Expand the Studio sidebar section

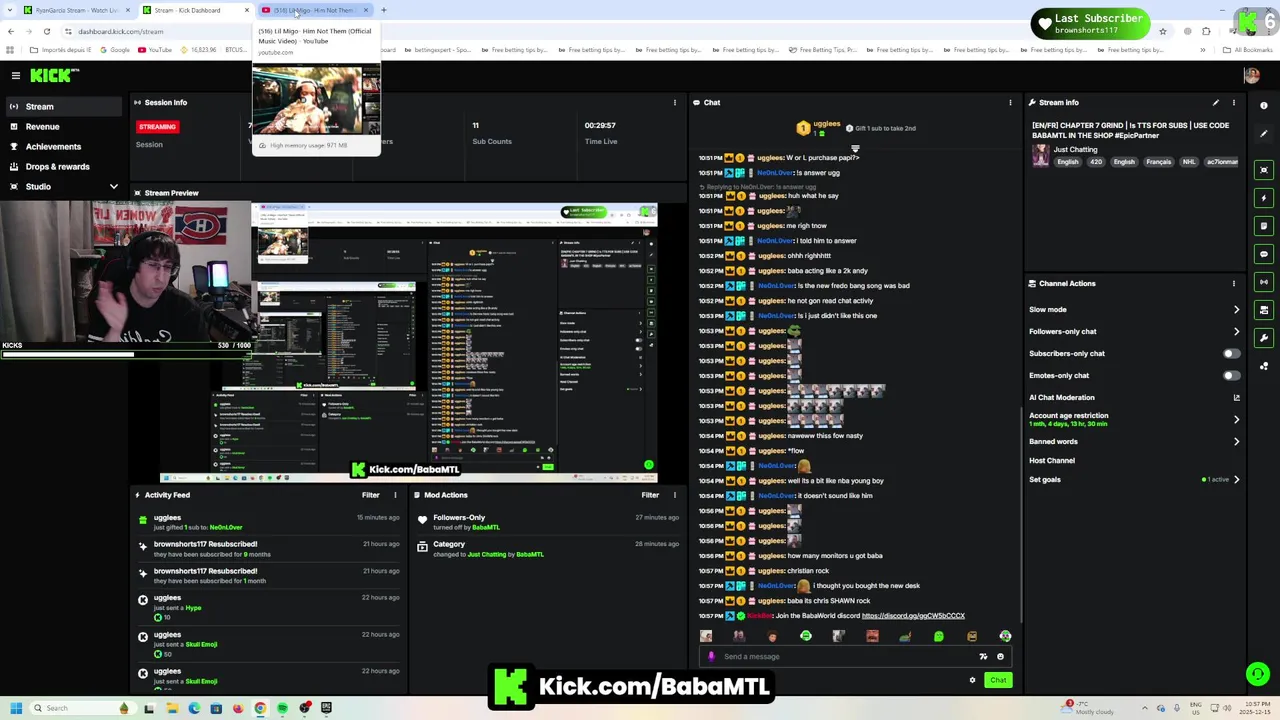[62, 186]
